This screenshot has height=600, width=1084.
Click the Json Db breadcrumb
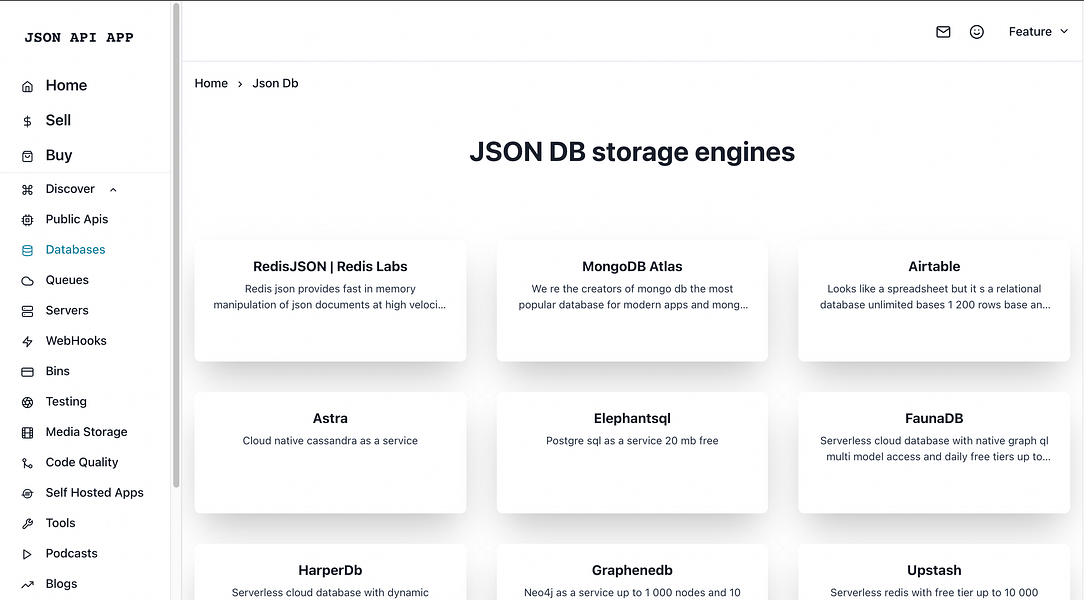tap(275, 84)
